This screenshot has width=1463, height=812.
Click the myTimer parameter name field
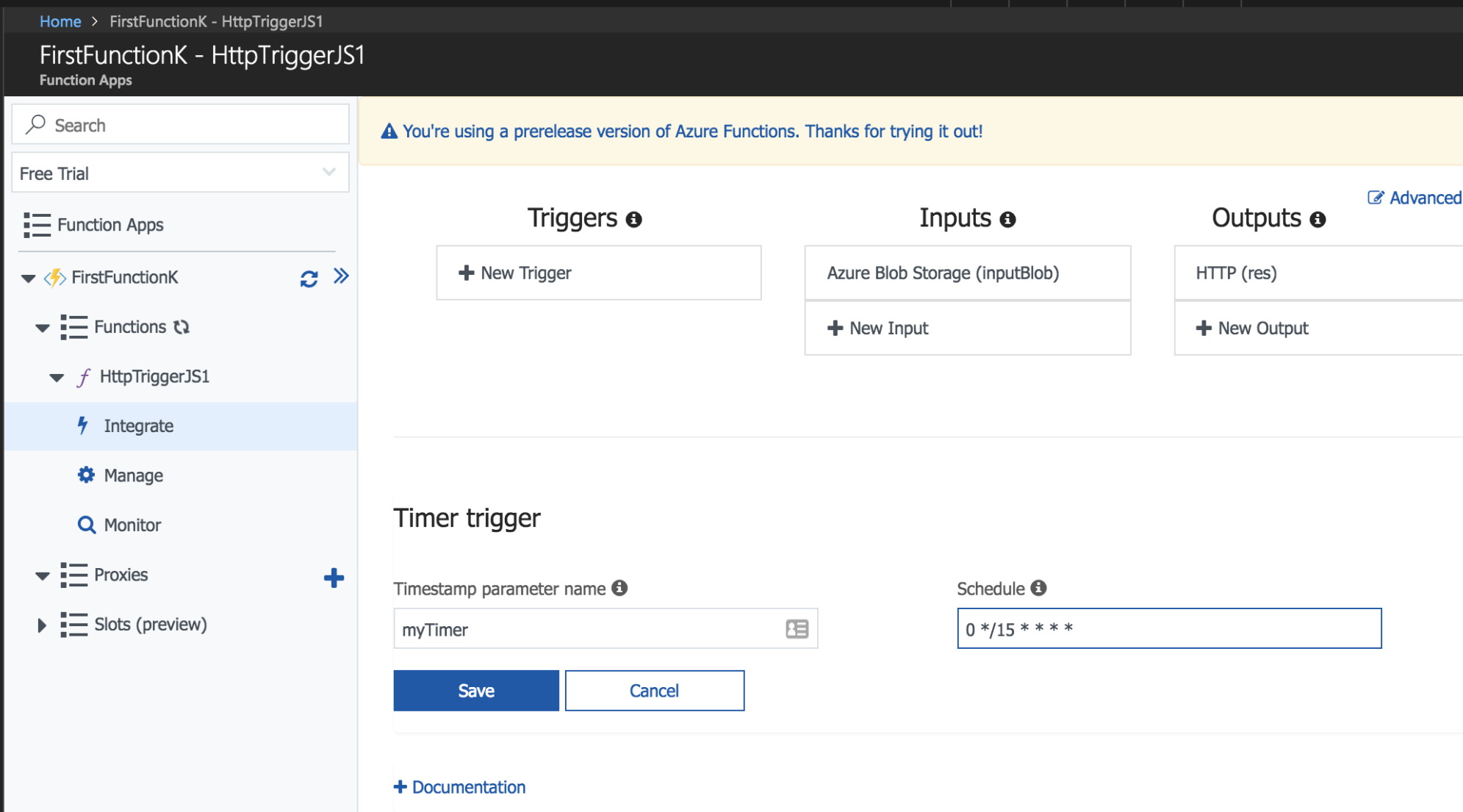tap(605, 628)
